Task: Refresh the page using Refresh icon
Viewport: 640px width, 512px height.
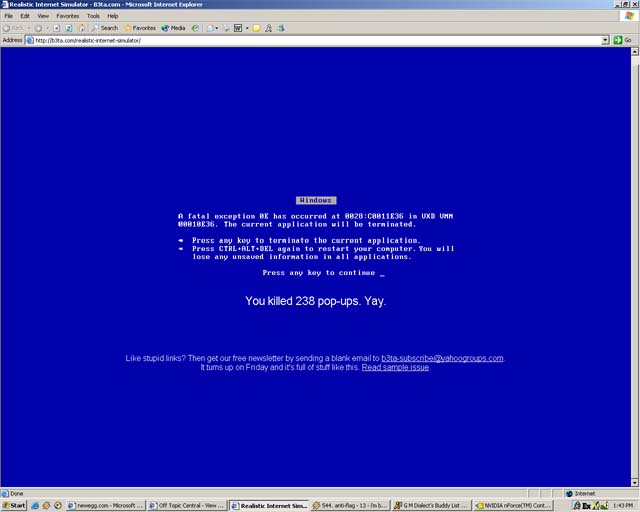Action: (x=69, y=28)
